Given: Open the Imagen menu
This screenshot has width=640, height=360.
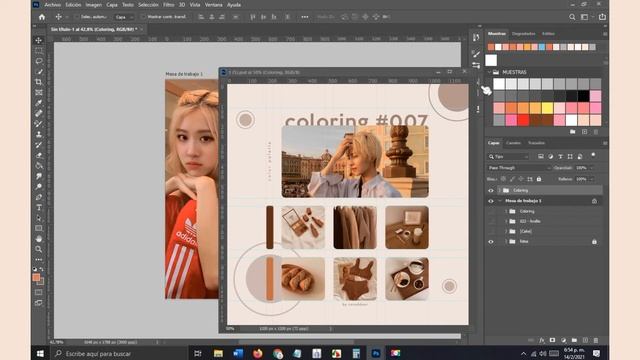Looking at the screenshot, I should [x=93, y=5].
